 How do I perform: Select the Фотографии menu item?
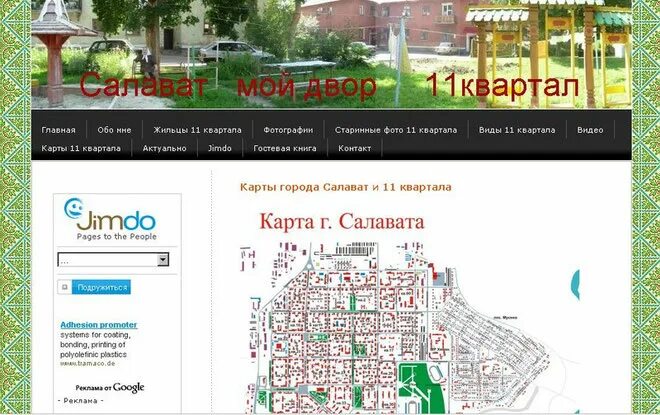tap(288, 130)
